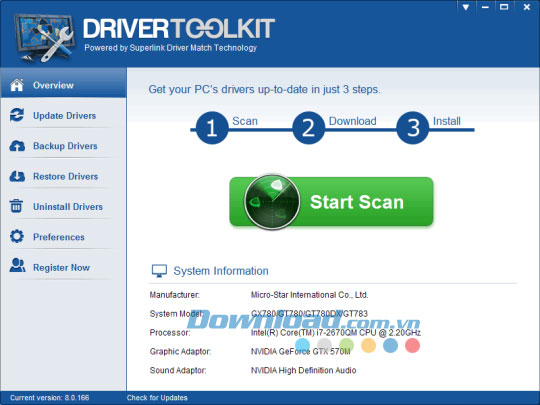This screenshot has width=540, height=405.
Task: Click the Restore Drivers cloud download icon
Action: coord(17,176)
